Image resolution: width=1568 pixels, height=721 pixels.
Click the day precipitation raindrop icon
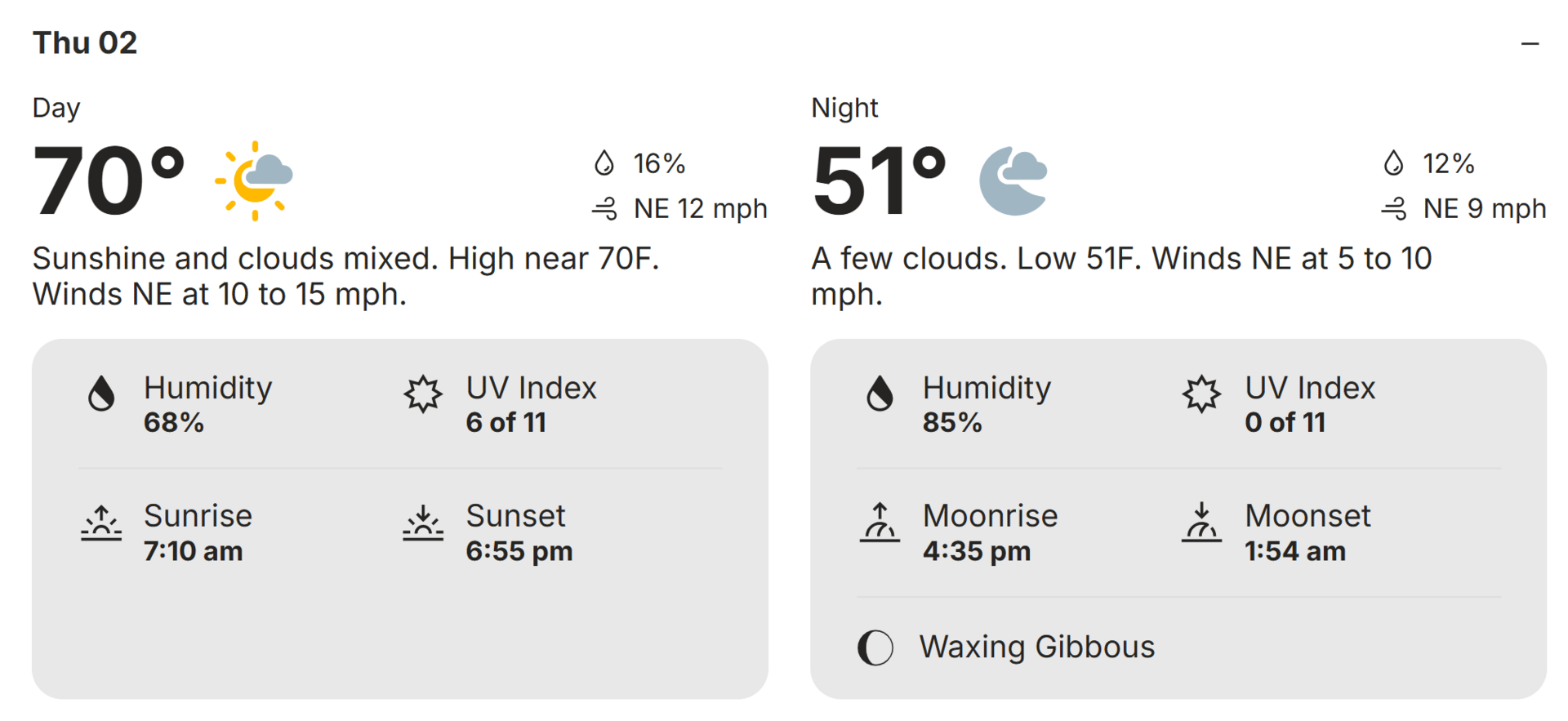click(x=604, y=163)
